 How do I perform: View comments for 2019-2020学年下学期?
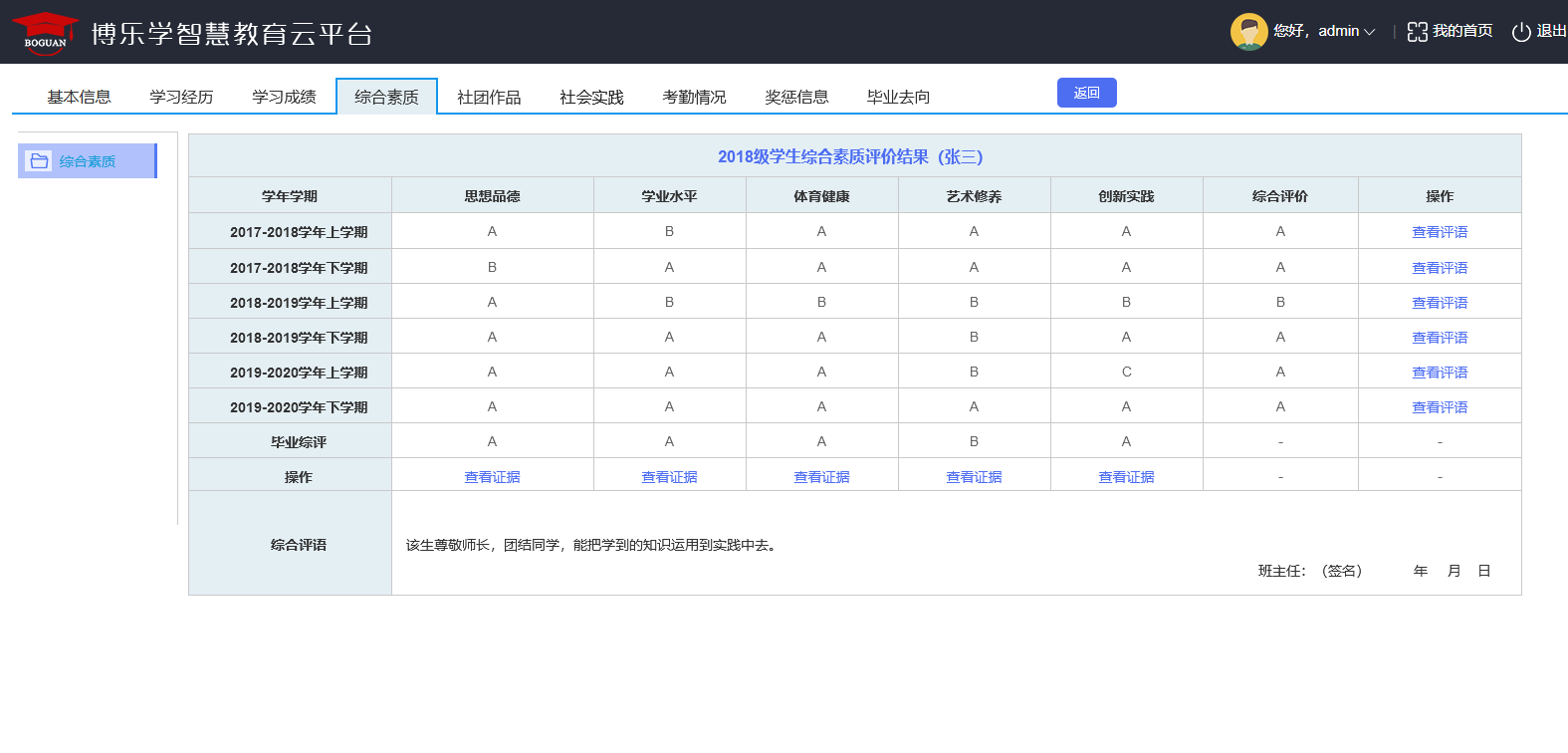(1439, 407)
